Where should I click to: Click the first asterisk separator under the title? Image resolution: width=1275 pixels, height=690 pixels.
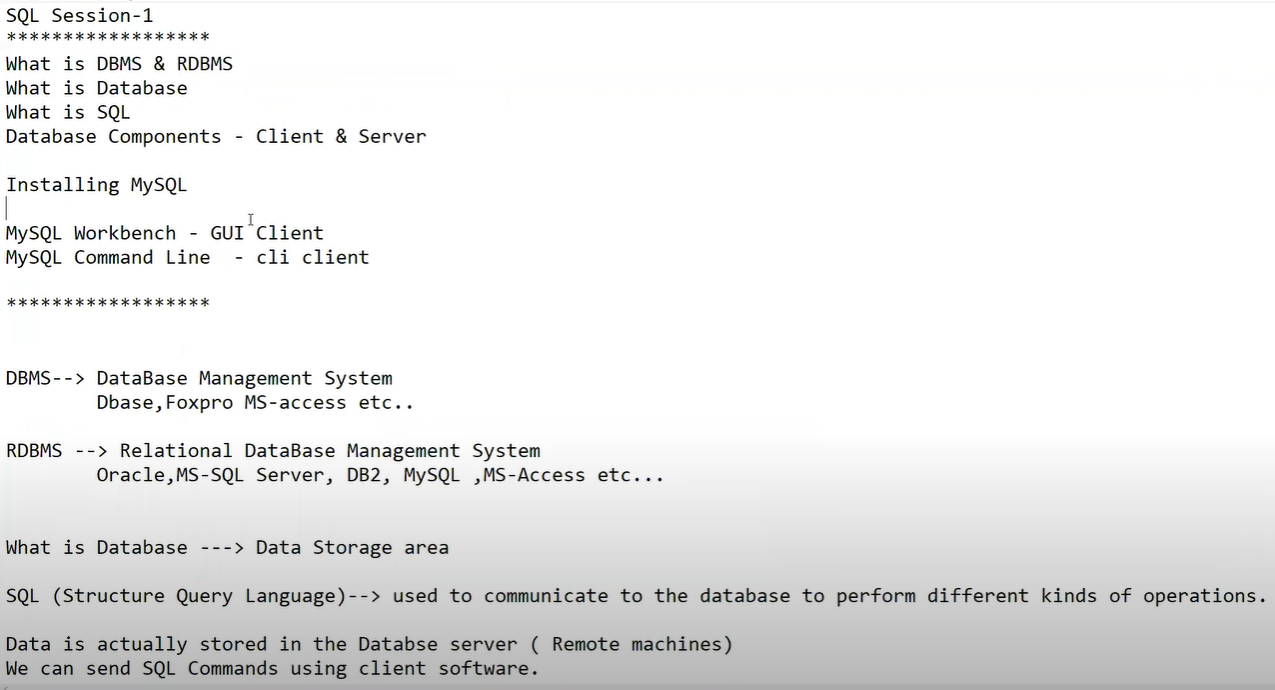(x=108, y=38)
